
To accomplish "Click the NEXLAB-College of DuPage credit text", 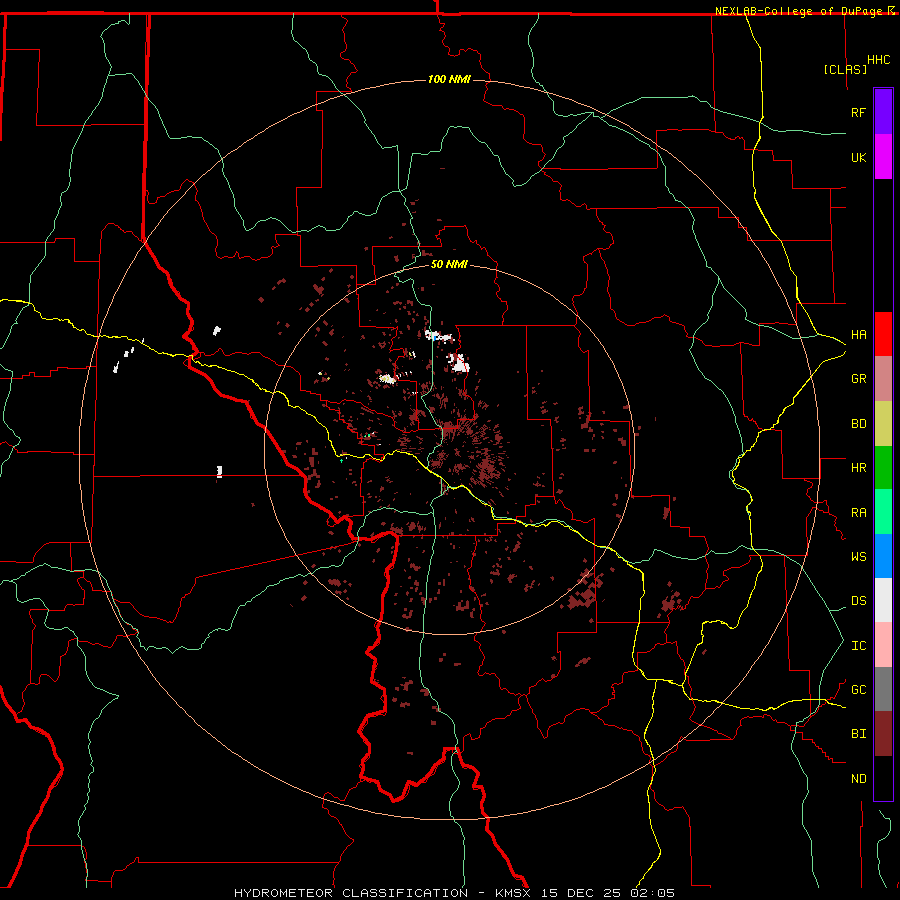I will point(798,11).
